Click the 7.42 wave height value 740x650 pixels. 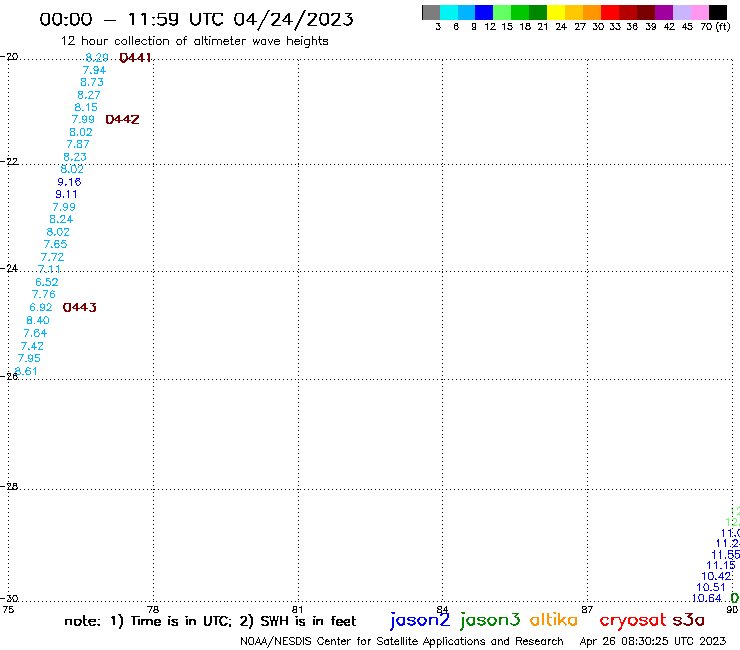[x=32, y=346]
